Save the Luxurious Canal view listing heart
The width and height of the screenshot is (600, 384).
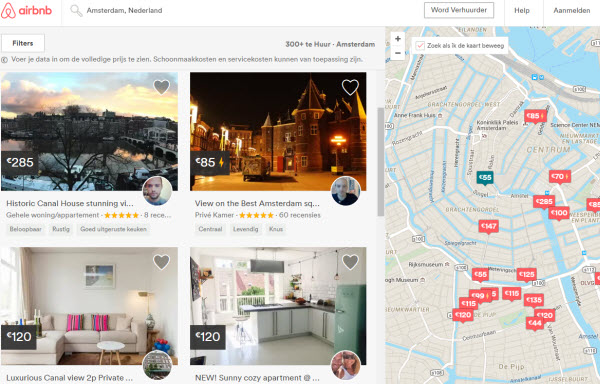click(161, 262)
